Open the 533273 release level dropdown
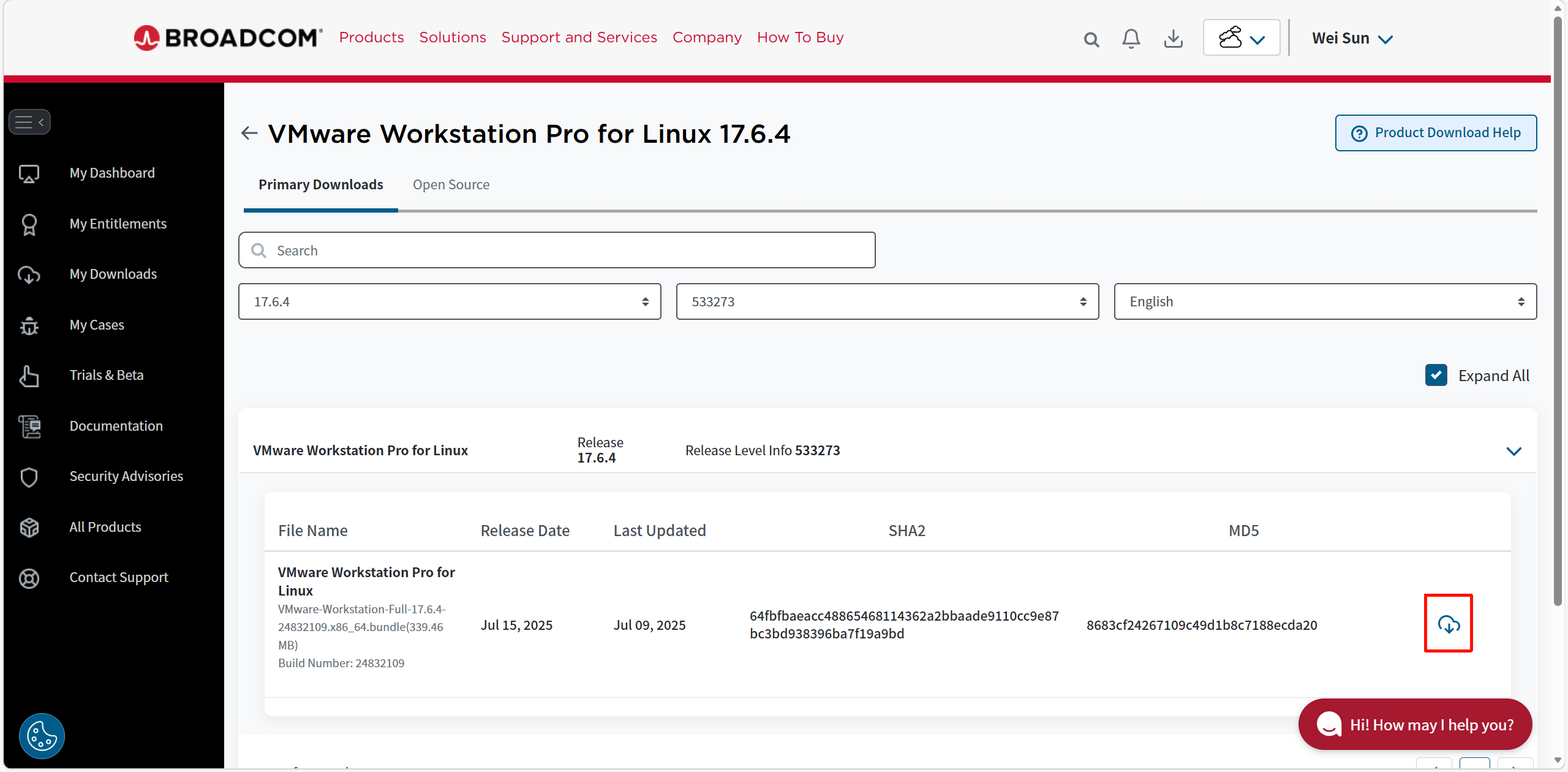The image size is (1568, 772). click(887, 301)
